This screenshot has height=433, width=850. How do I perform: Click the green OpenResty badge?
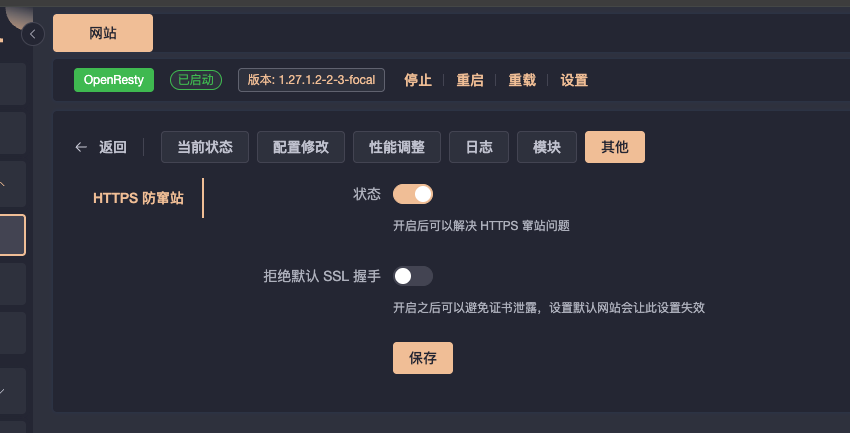coord(114,80)
